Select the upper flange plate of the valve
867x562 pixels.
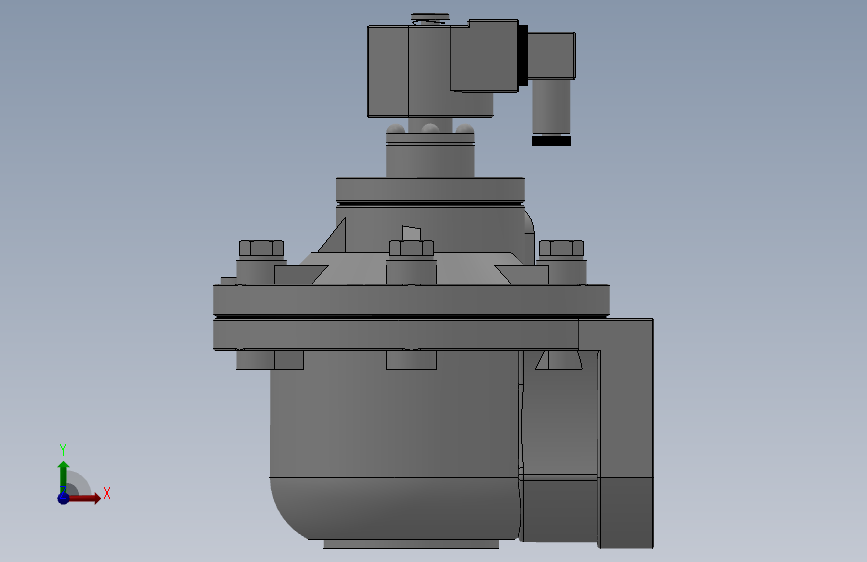[411, 300]
